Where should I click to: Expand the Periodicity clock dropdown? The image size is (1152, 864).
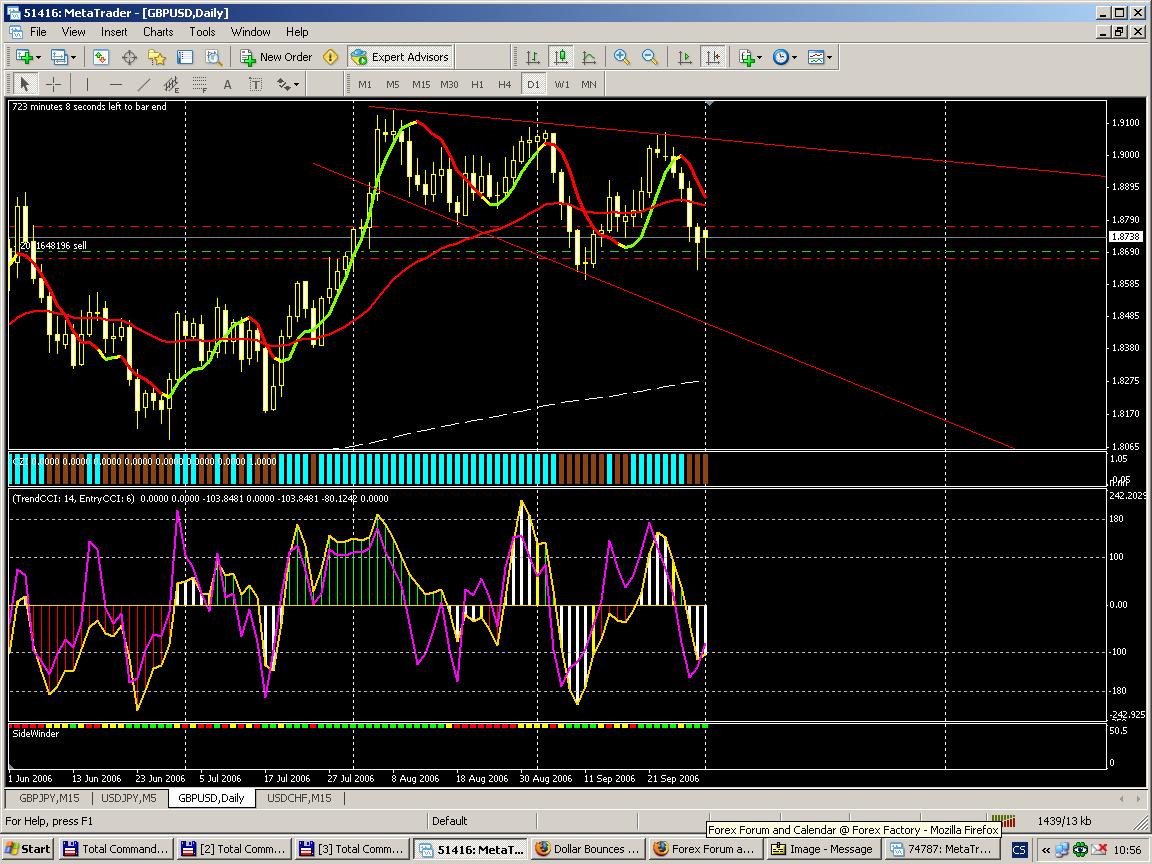794,57
